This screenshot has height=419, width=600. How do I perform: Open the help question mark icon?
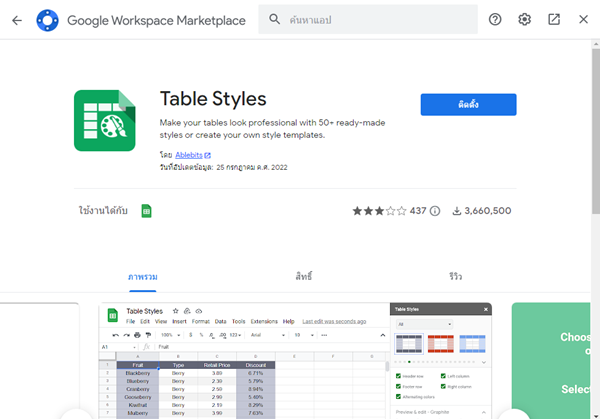point(495,19)
